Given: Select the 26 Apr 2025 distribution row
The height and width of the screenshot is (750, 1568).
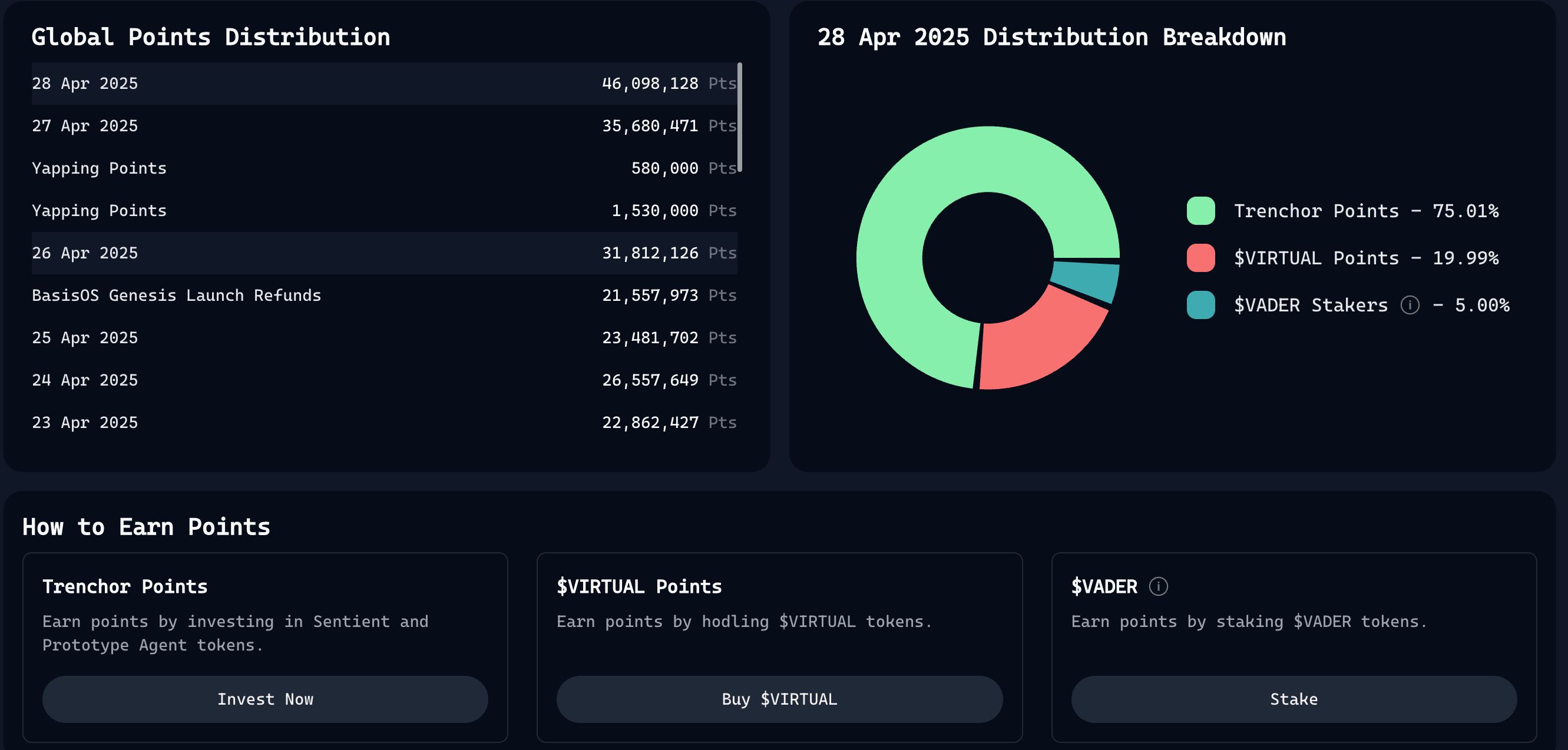Looking at the screenshot, I should 383,253.
